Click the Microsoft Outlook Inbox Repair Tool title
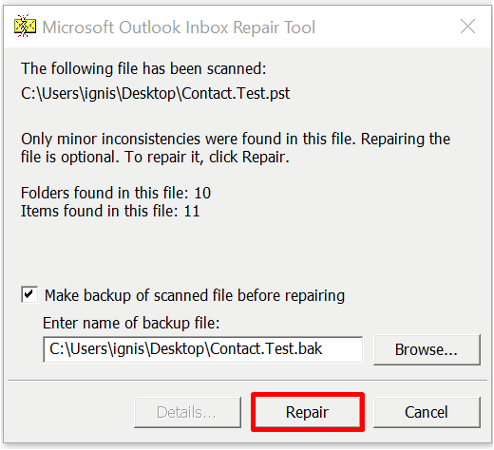The height and width of the screenshot is (450, 494). pos(179,27)
